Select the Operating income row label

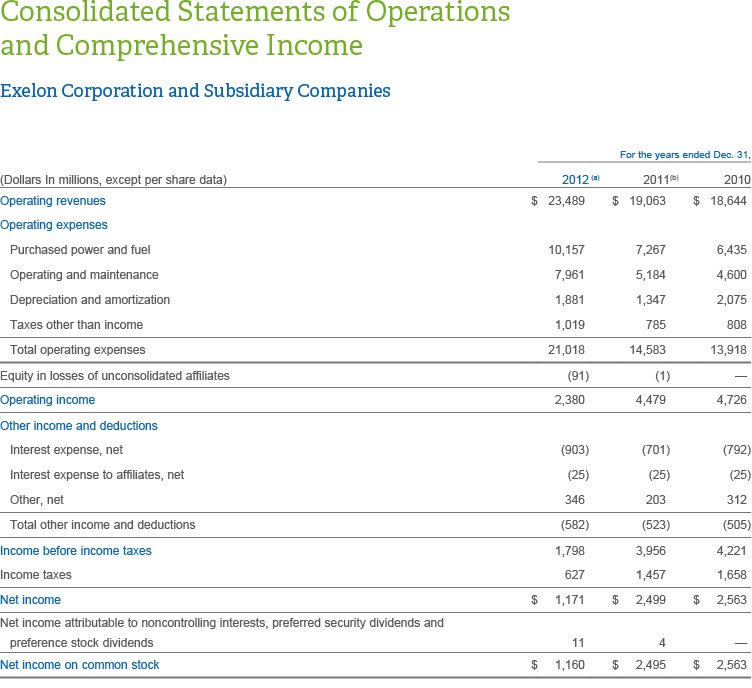(48, 400)
